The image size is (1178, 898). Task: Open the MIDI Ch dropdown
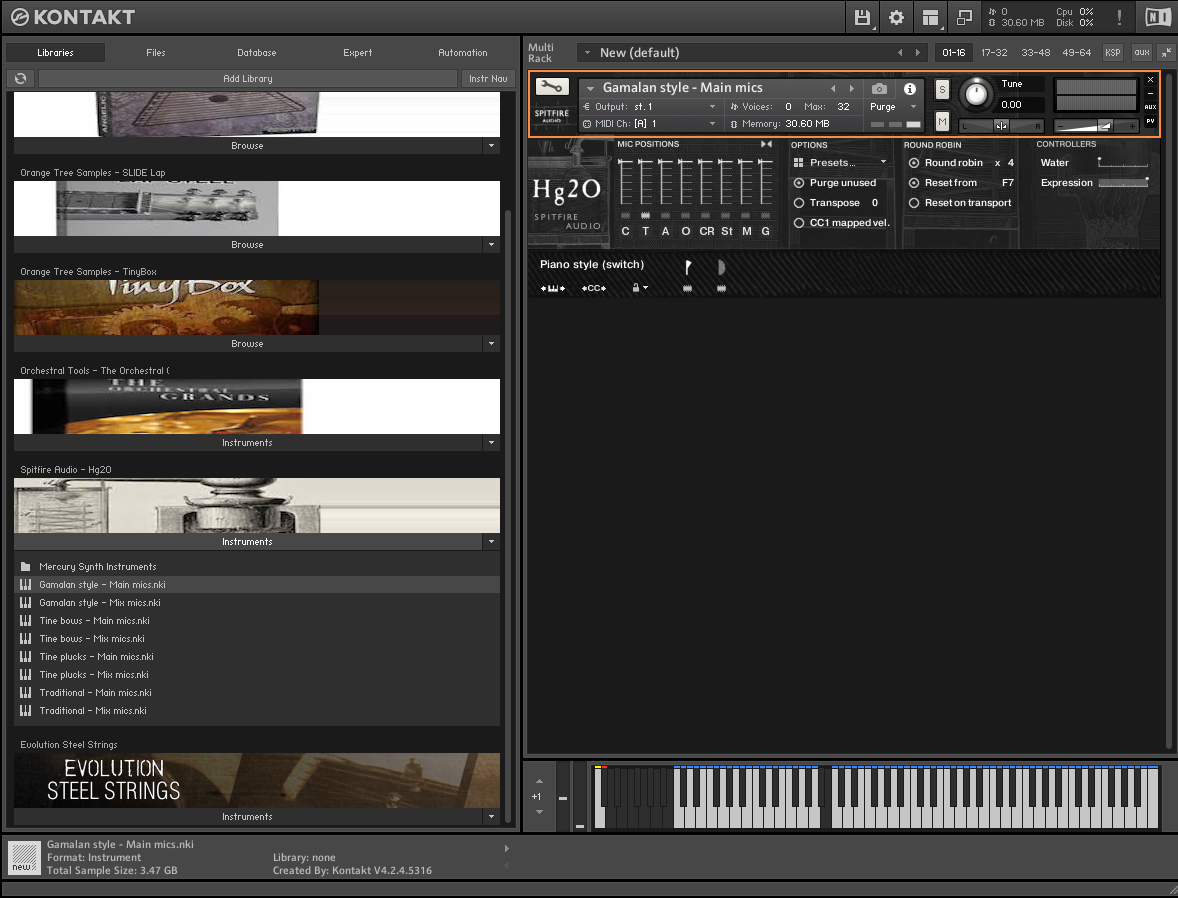click(x=649, y=124)
